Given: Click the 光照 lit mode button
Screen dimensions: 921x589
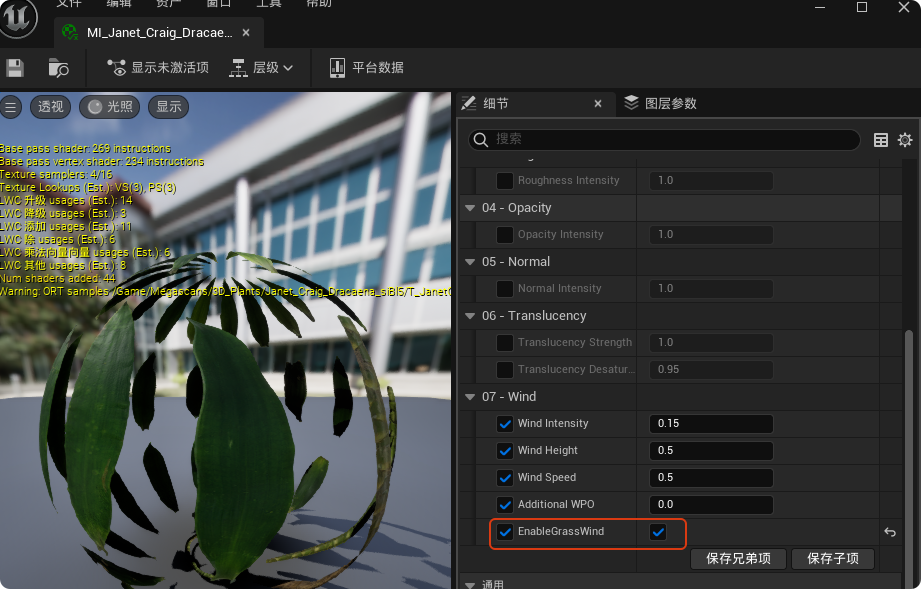Looking at the screenshot, I should tap(110, 107).
